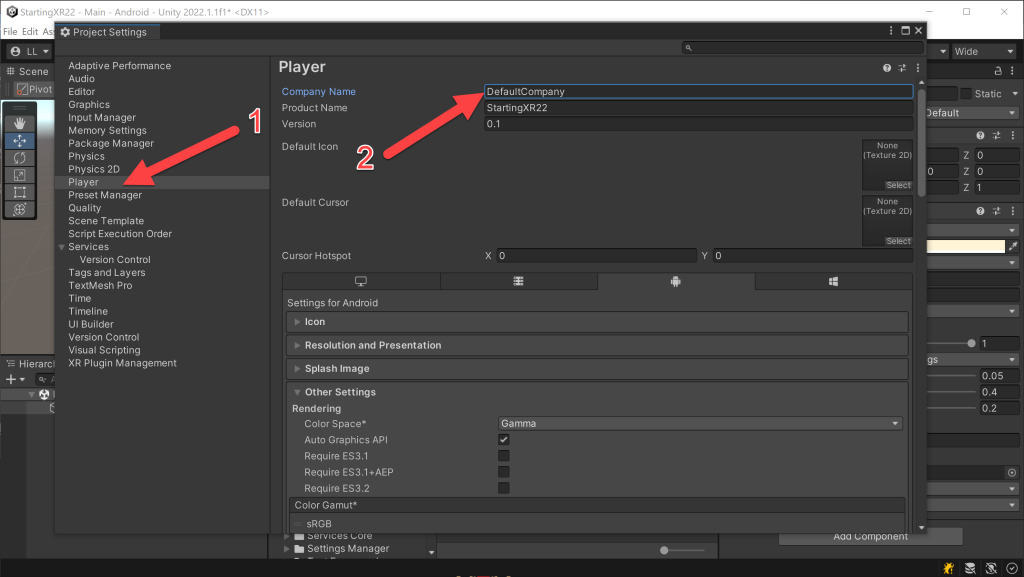This screenshot has height=577, width=1024.
Task: Open the Project Settings window kebab menu
Action: [891, 31]
